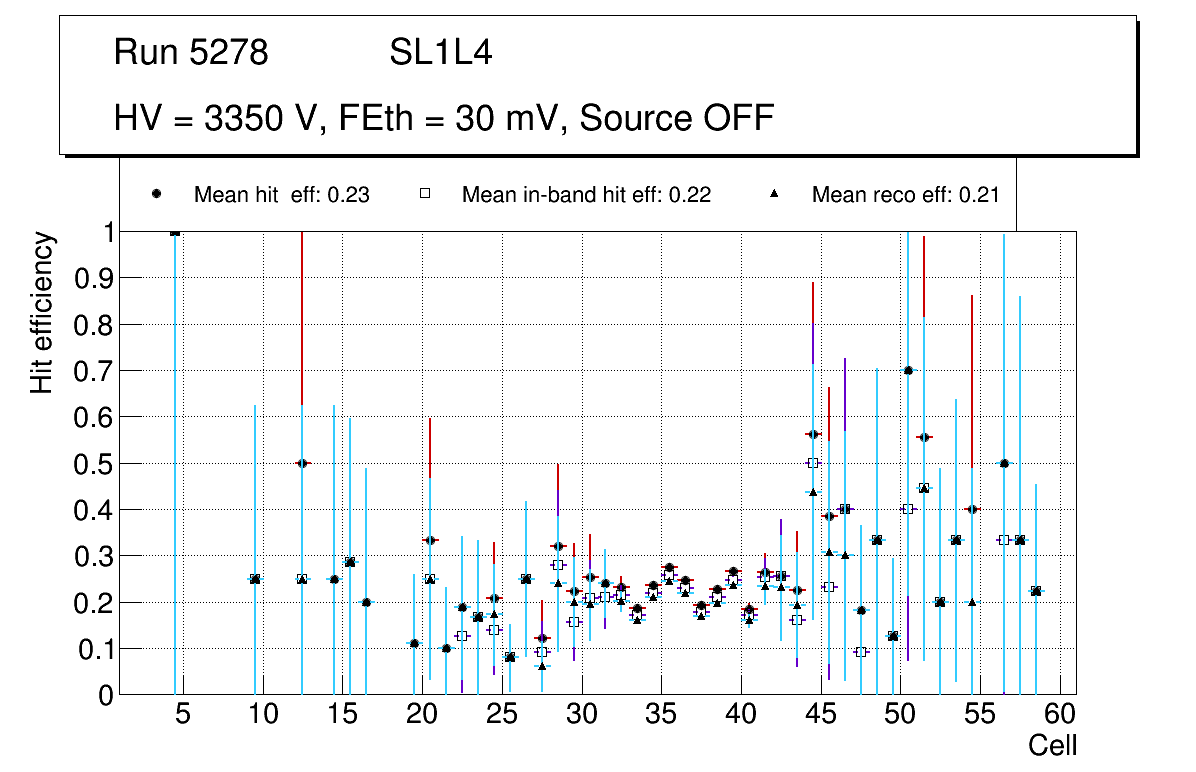
Task: Select the 'Mean hit eff: 0.23' legend label
Action: (x=281, y=195)
